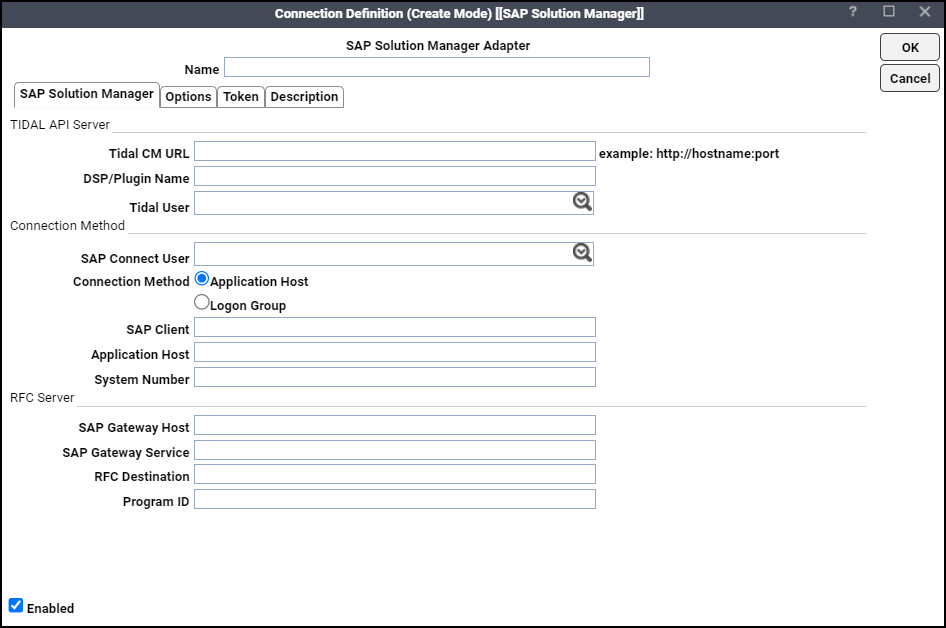The height and width of the screenshot is (628, 946).
Task: Click the SAP Gateway Host field
Action: click(x=395, y=425)
